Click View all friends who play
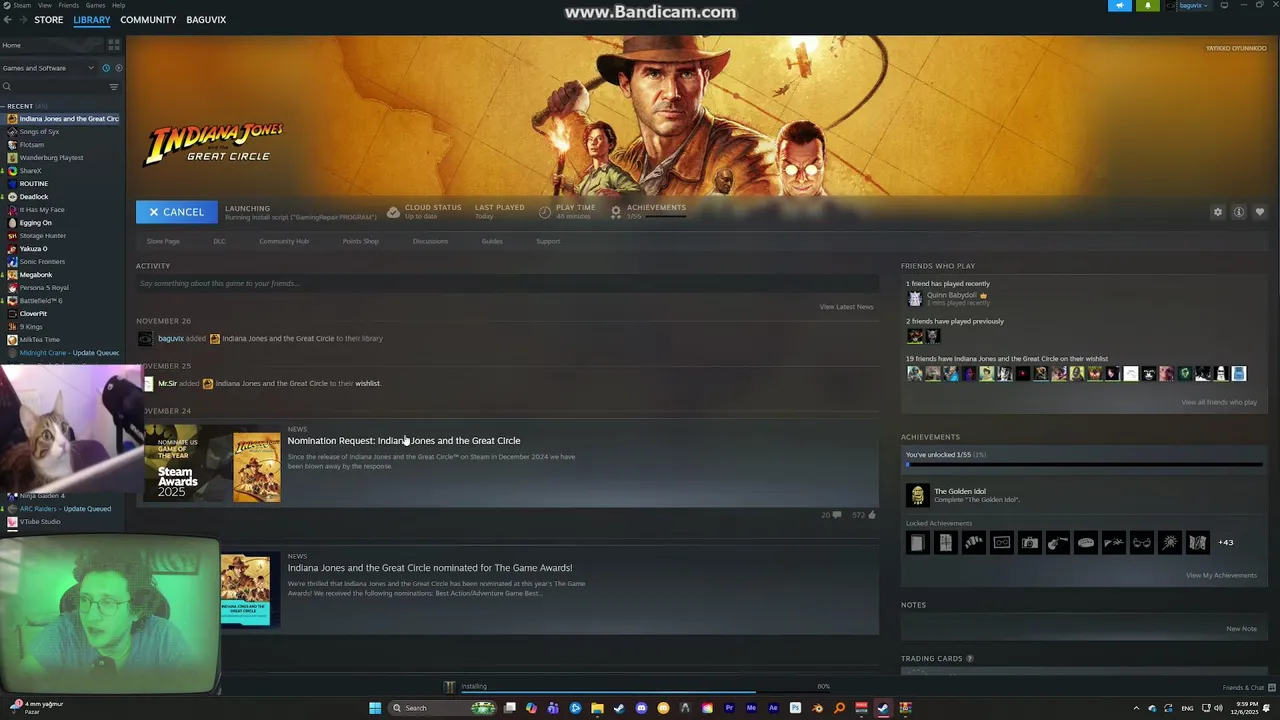The width and height of the screenshot is (1280, 720). (1219, 403)
